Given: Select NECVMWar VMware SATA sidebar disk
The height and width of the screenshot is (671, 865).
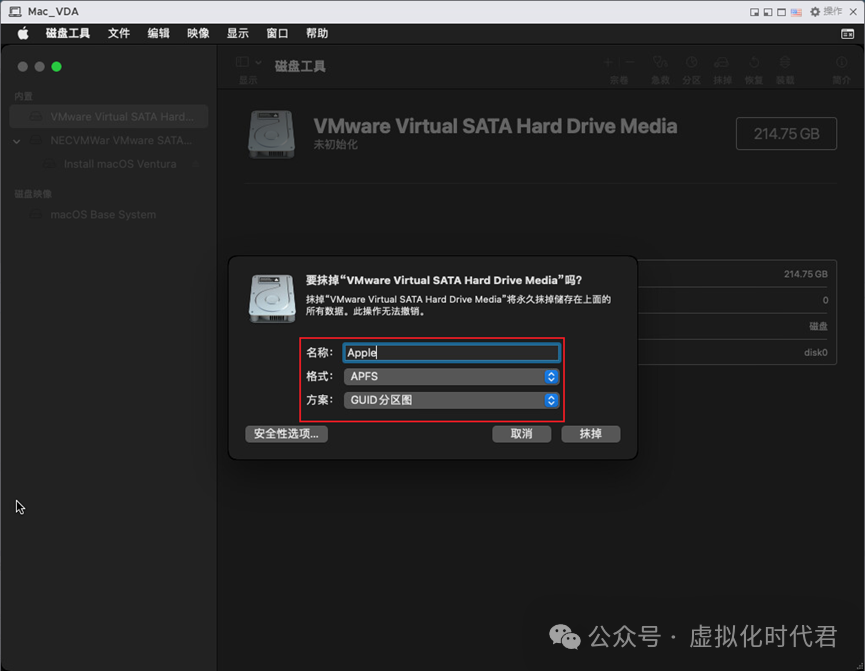Looking at the screenshot, I should (x=109, y=140).
